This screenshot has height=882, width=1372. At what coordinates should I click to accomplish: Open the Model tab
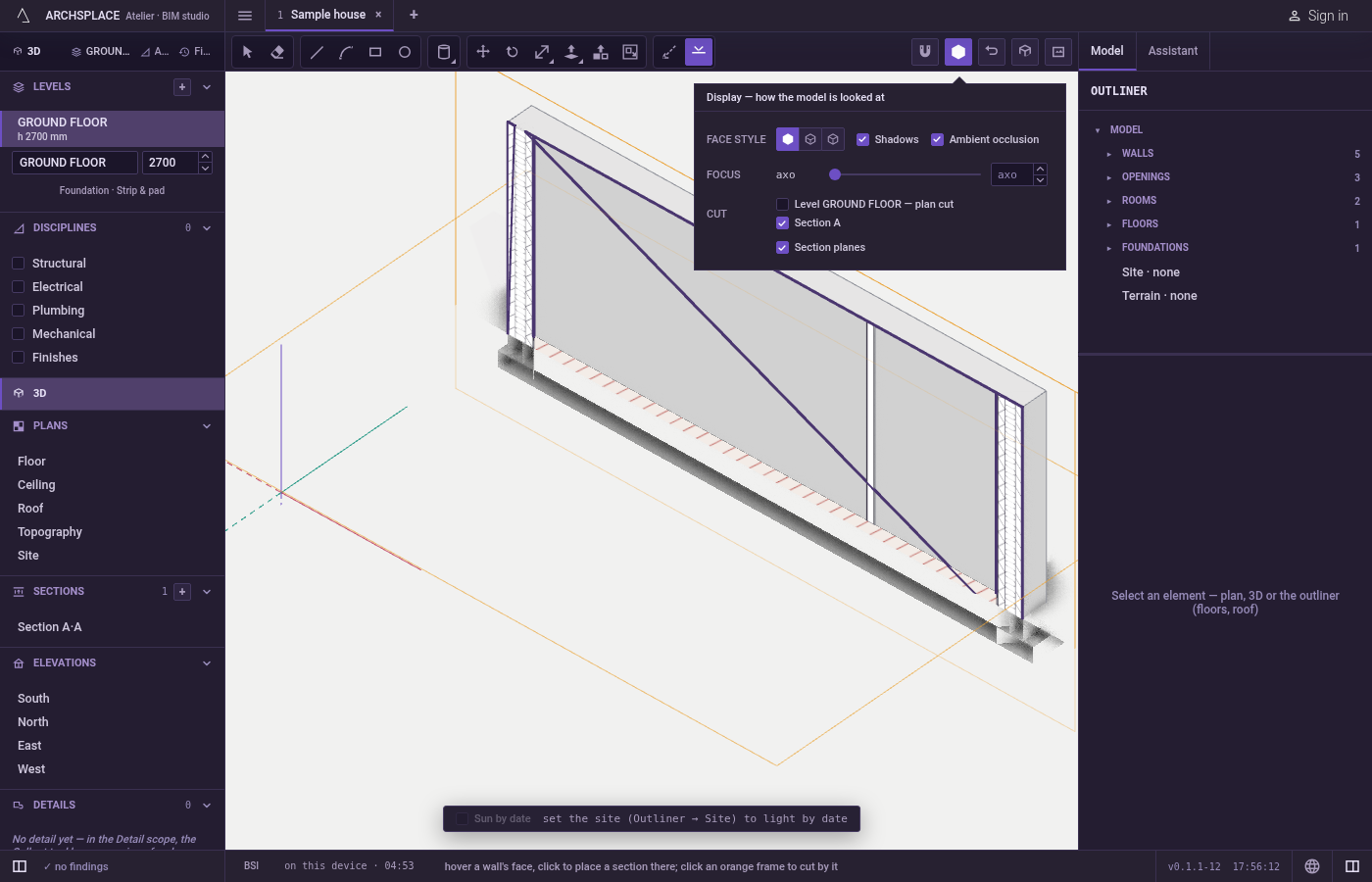coord(1107,51)
